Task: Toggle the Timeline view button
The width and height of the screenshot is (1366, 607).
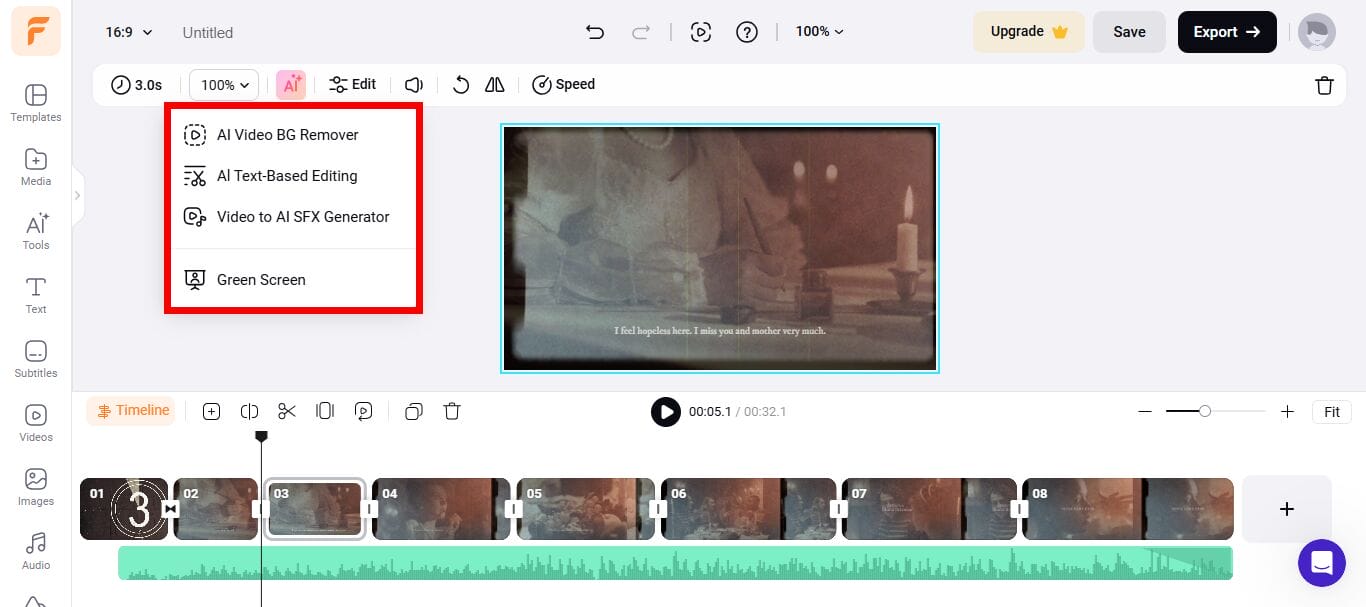Action: coord(131,411)
